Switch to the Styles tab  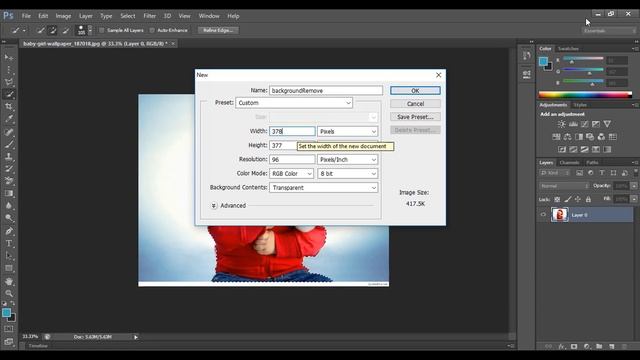580,105
